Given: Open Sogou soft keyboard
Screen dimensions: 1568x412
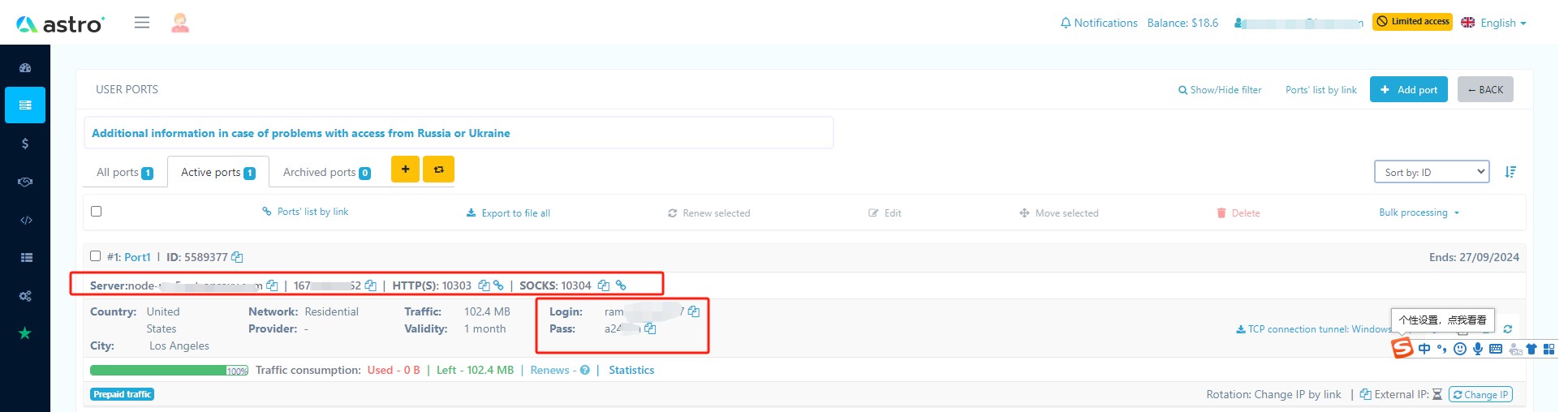Looking at the screenshot, I should (1496, 349).
